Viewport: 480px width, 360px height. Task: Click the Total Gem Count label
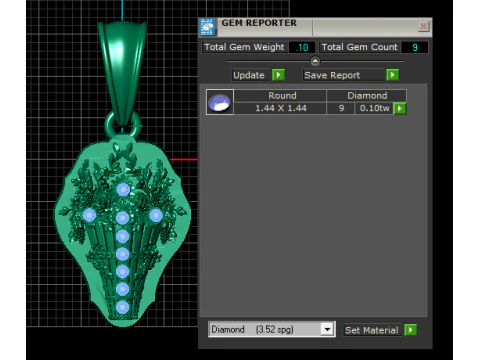360,47
